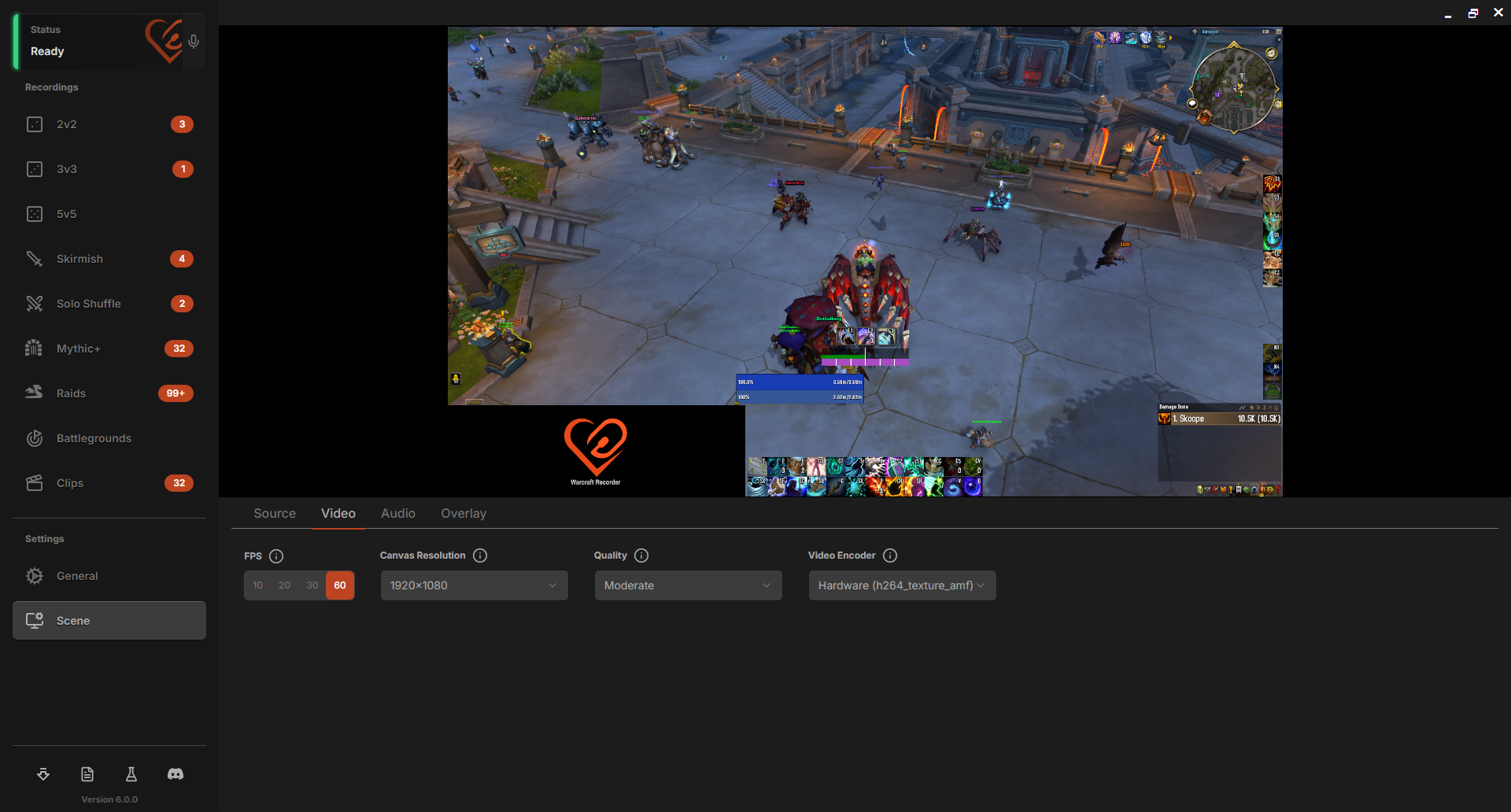Open the Quality dropdown showing Moderate

688,585
